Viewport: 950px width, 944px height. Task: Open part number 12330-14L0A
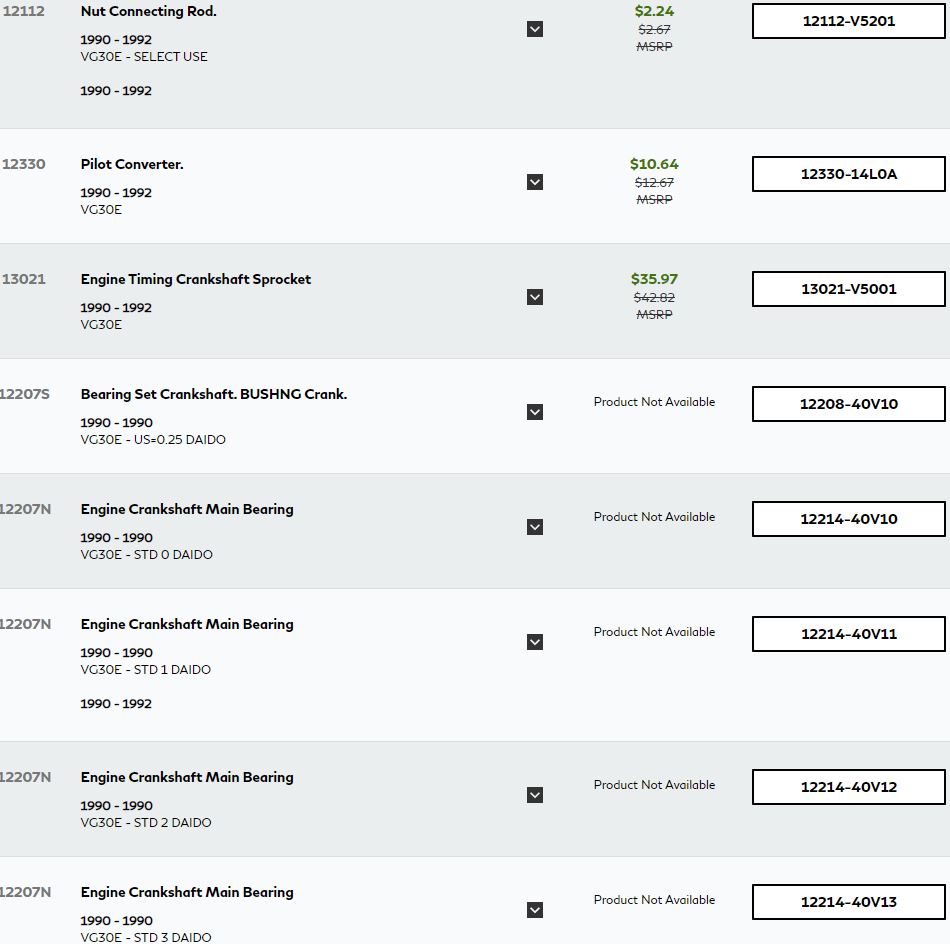(848, 174)
